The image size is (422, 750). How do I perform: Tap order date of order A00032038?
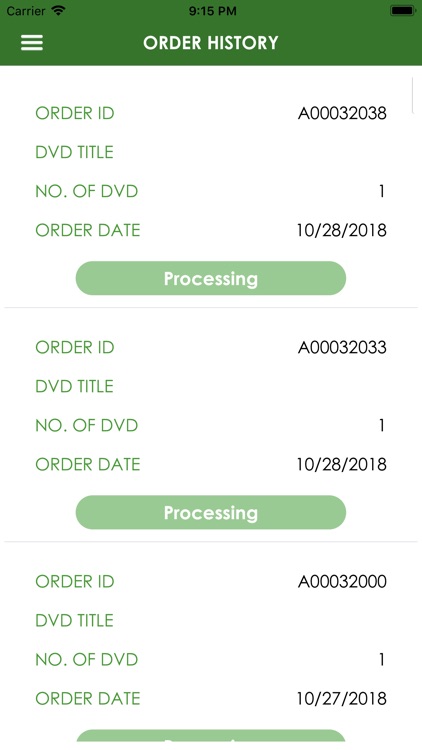(x=342, y=231)
